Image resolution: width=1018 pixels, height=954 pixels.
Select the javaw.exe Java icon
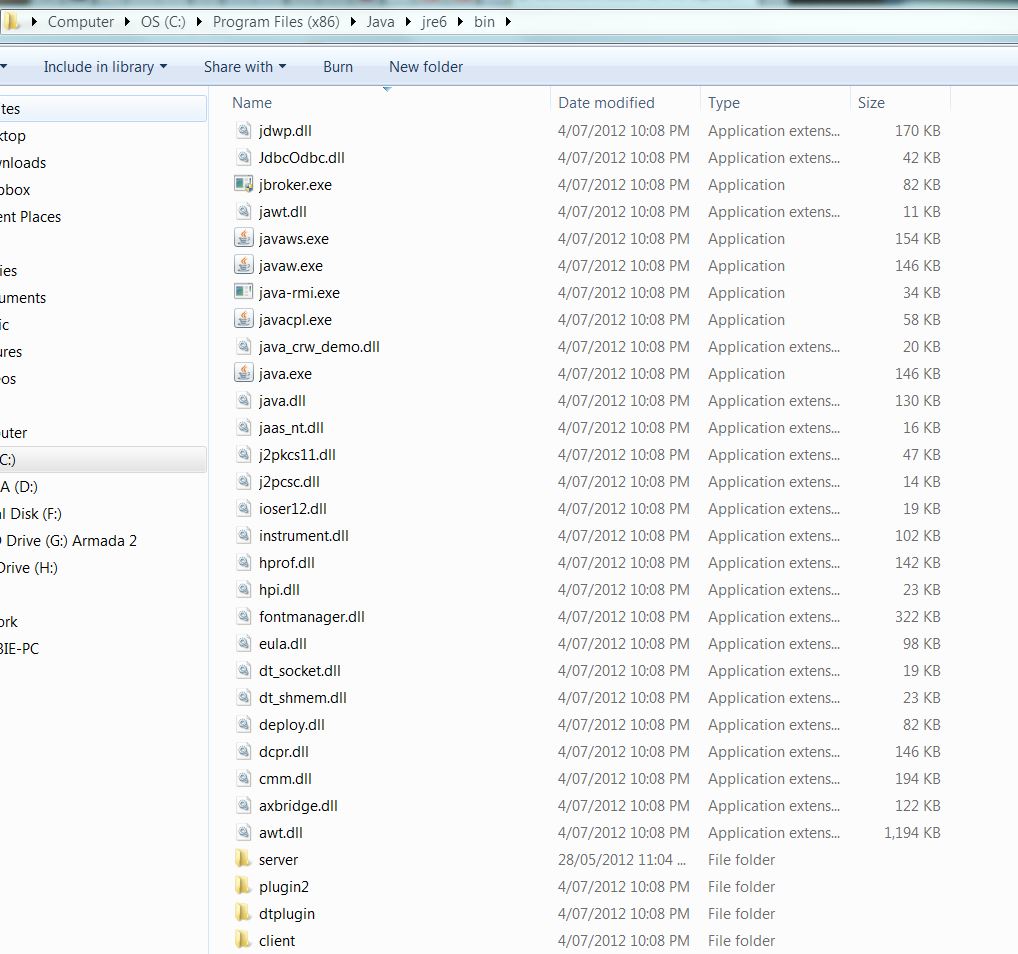coord(243,266)
